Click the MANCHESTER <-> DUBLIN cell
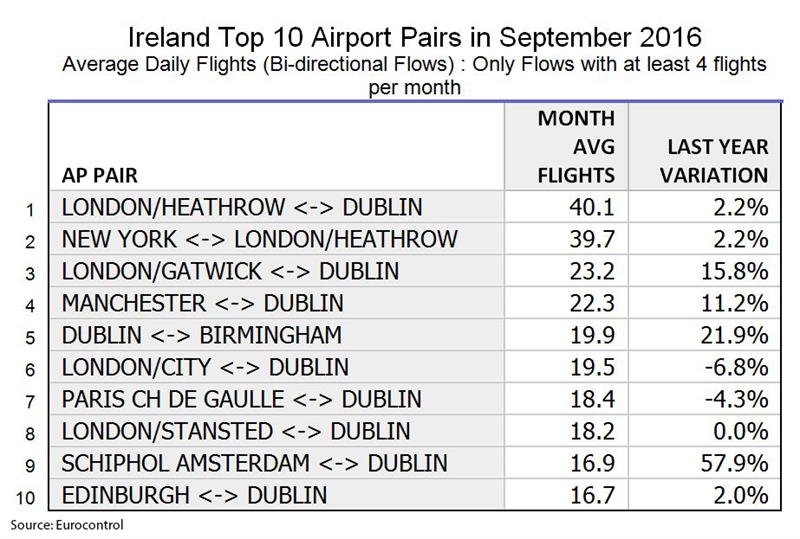800x539 pixels. [x=277, y=303]
